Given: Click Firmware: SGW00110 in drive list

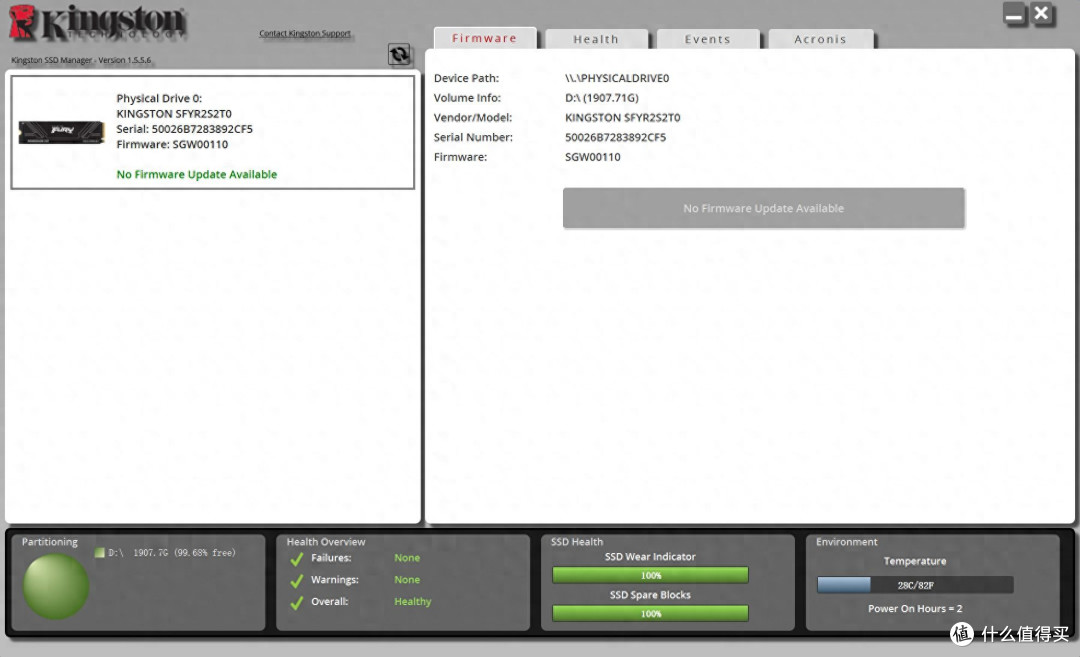Looking at the screenshot, I should pos(172,144).
